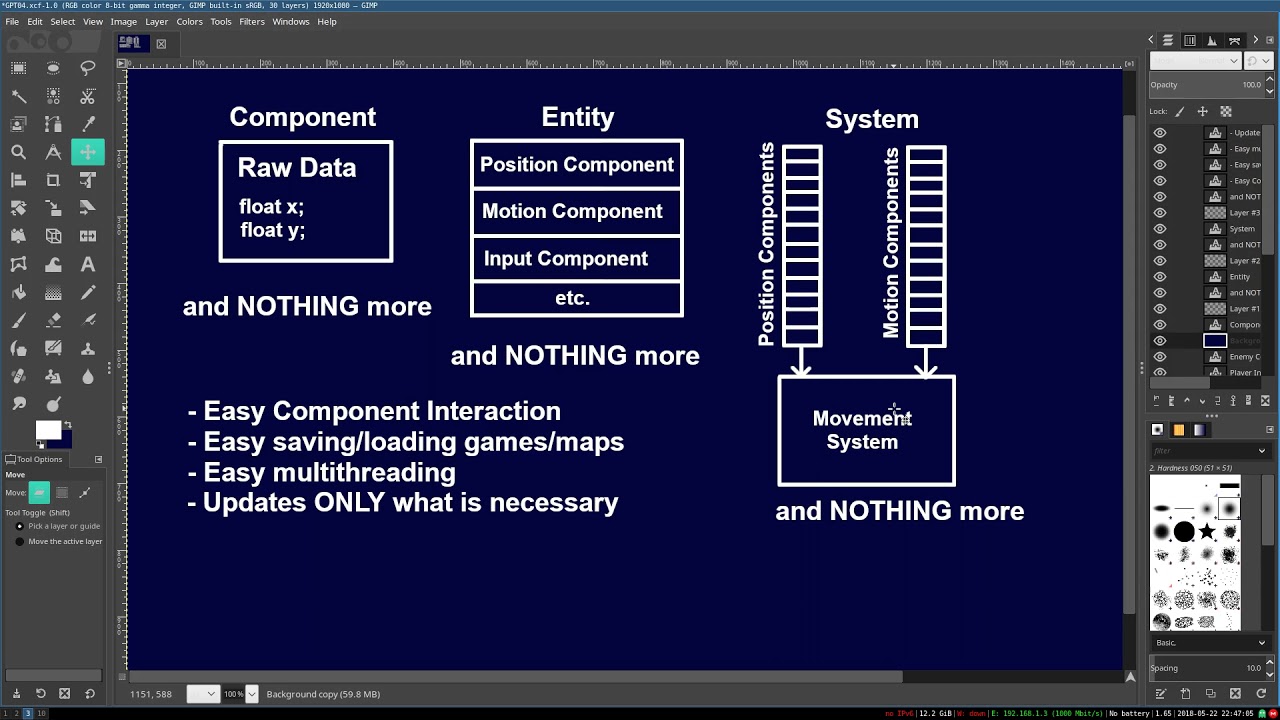Toggle lock alpha channel checkerboard icon
1280x720 pixels.
tap(1226, 111)
